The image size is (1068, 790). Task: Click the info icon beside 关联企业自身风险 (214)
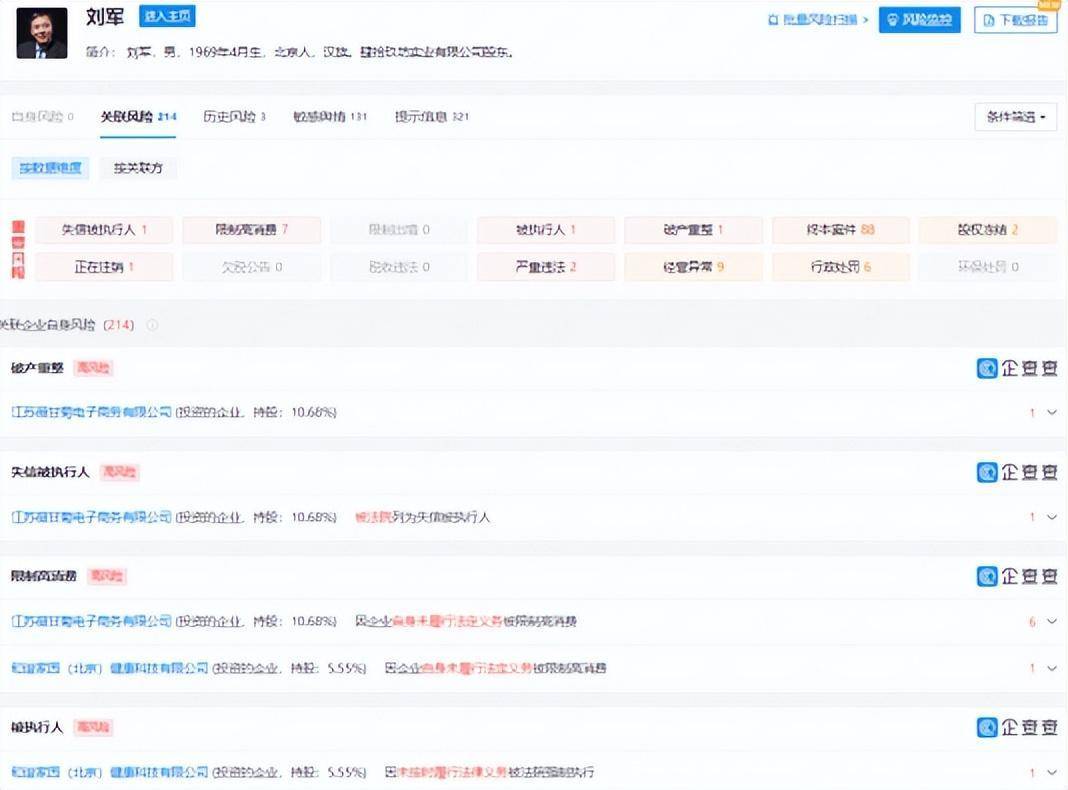[152, 325]
